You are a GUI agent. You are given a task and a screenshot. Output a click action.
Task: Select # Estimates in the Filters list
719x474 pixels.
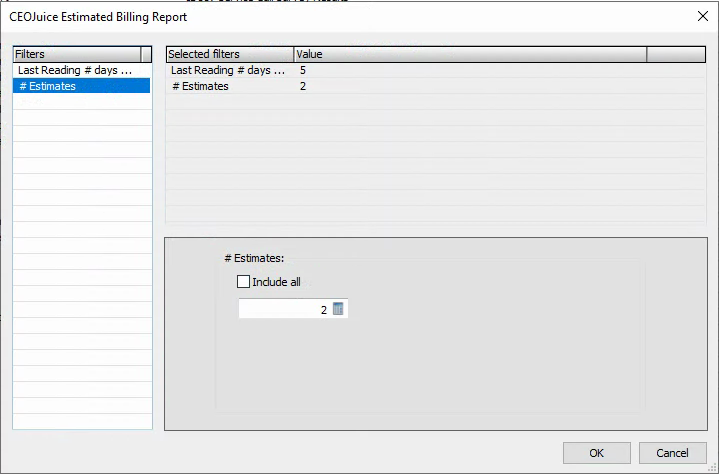(x=82, y=86)
